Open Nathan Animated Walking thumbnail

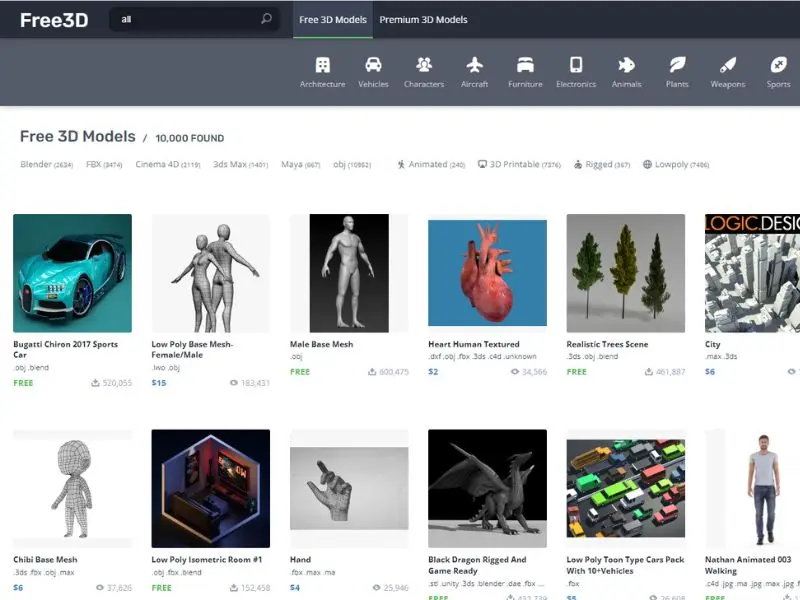point(753,489)
